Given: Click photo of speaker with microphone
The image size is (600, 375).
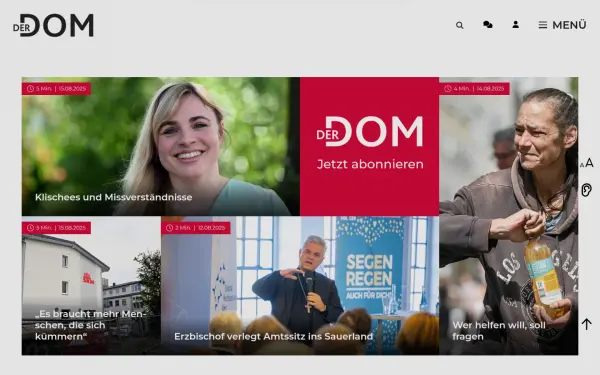Looking at the screenshot, I should click(300, 285).
